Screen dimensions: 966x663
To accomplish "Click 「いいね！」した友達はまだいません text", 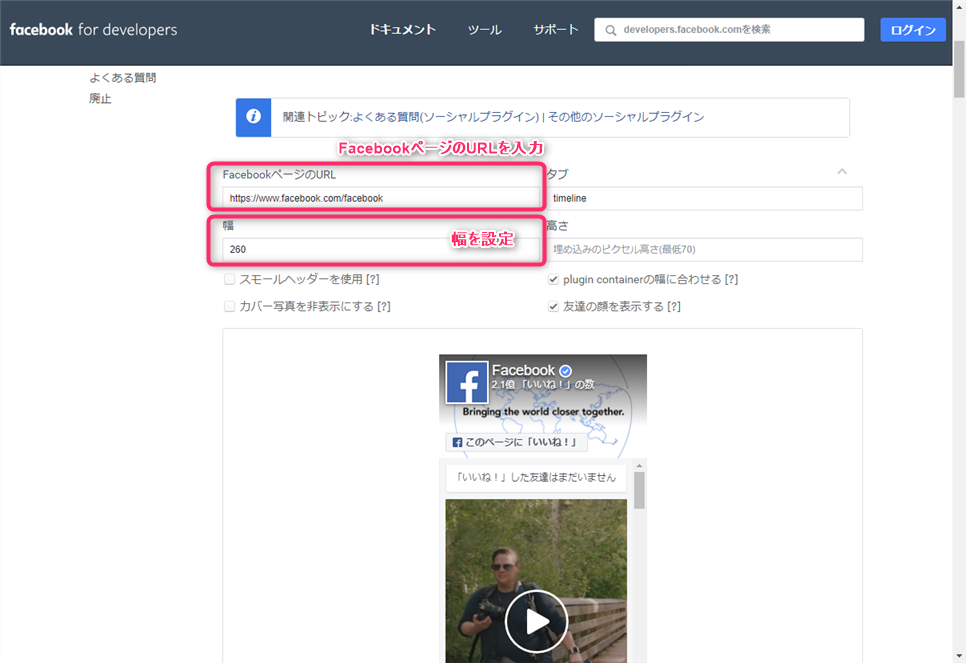I will (x=535, y=478).
